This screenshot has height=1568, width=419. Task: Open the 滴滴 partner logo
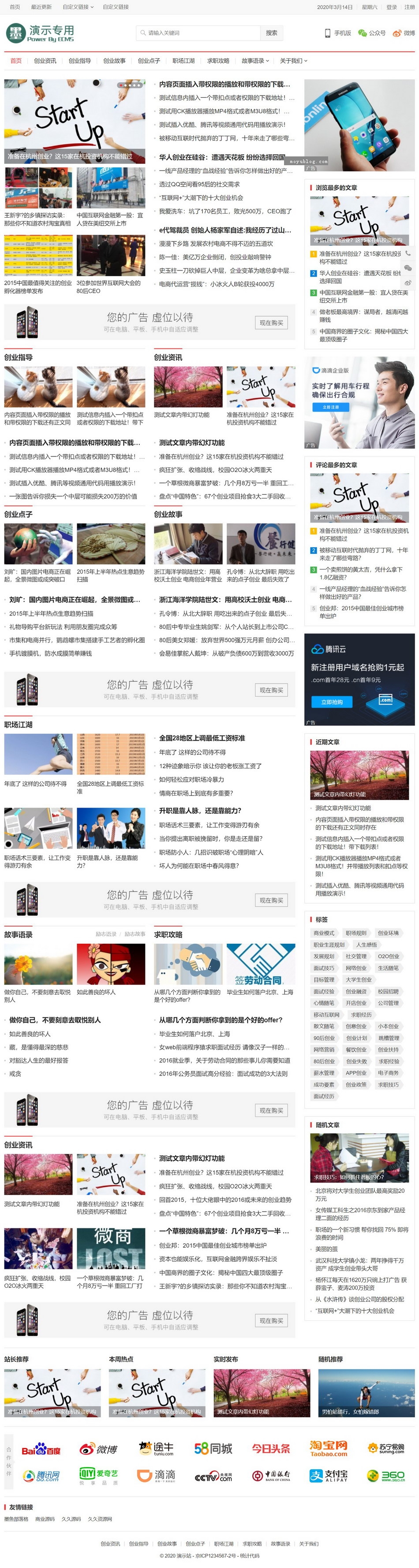156,1475
